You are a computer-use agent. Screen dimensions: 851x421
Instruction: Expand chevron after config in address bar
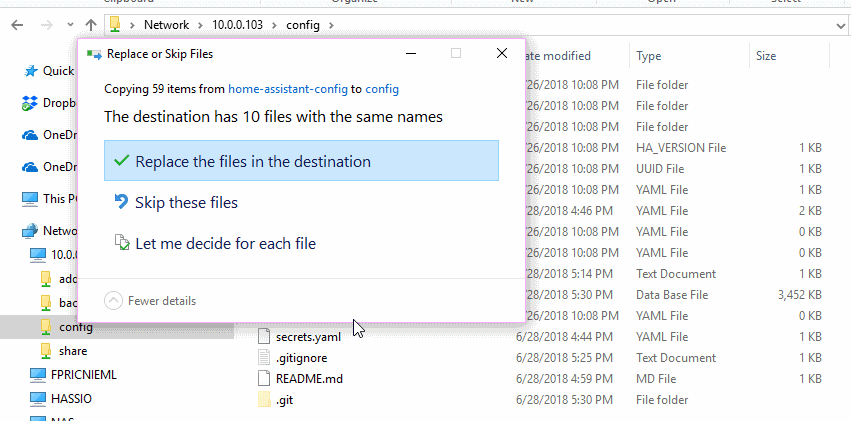coord(331,25)
